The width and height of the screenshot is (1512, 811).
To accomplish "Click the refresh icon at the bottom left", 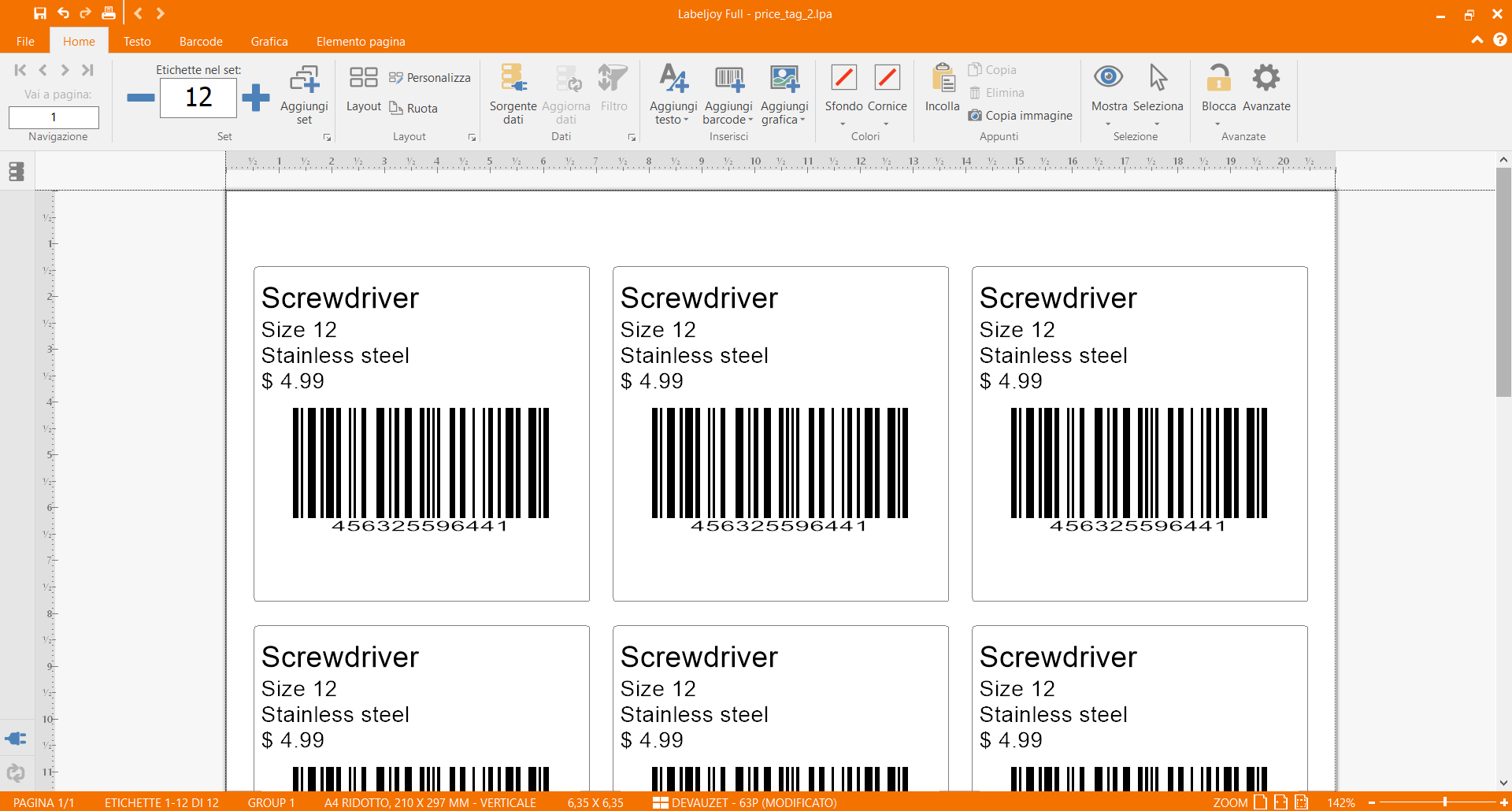I will (16, 772).
